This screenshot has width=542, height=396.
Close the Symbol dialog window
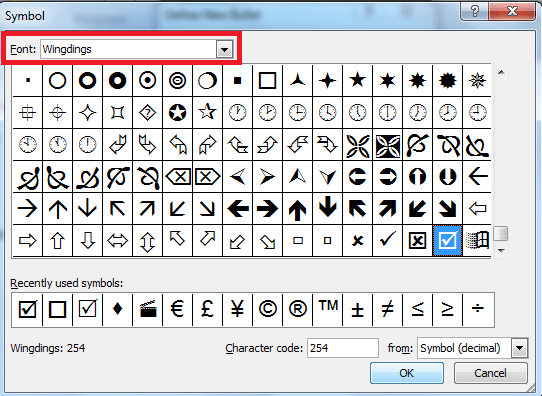[512, 11]
